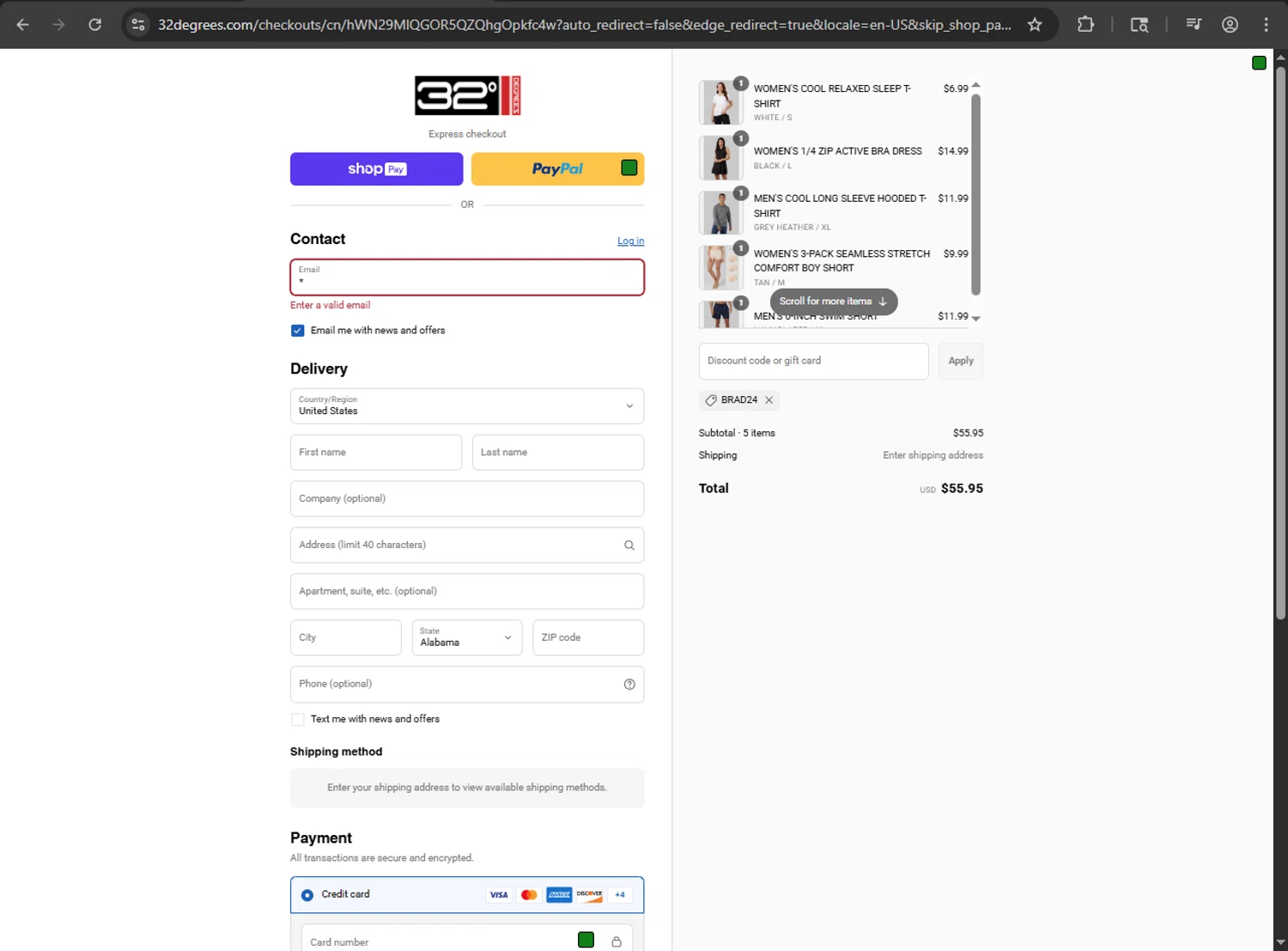Click the Total $55.95 amount
The width and height of the screenshot is (1288, 951).
click(x=962, y=489)
